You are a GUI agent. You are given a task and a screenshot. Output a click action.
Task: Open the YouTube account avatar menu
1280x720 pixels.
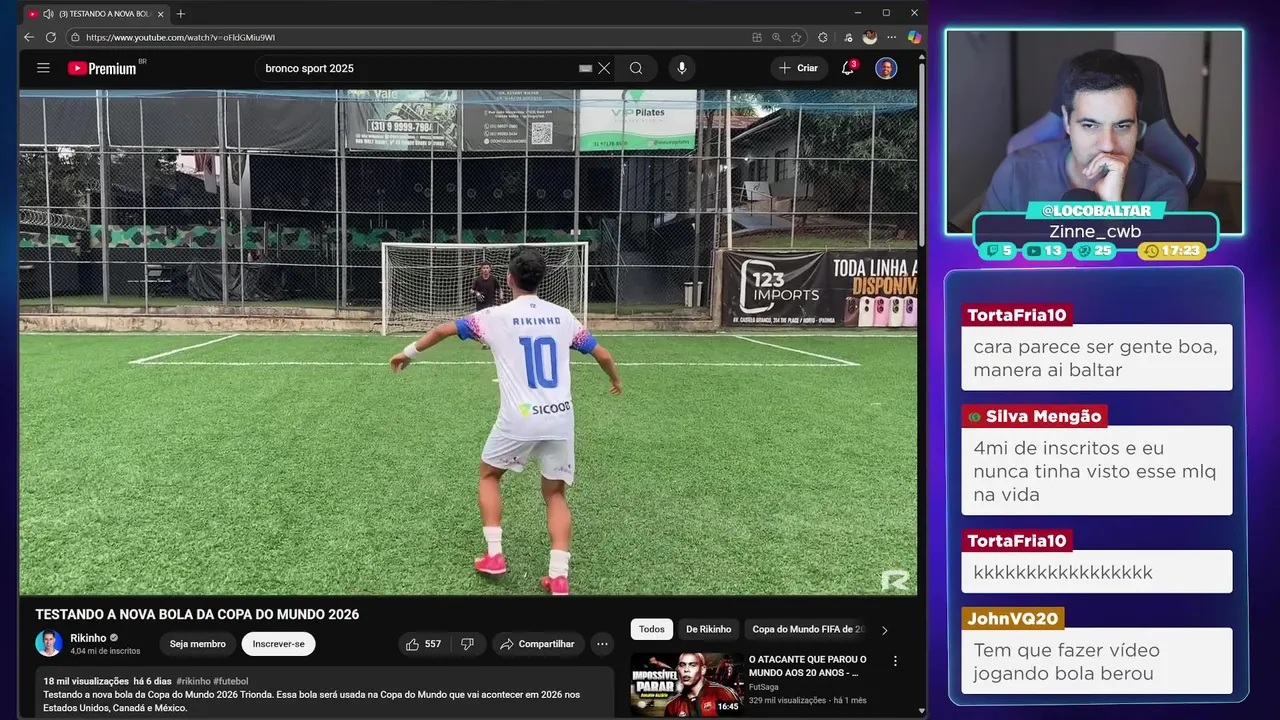click(x=886, y=68)
